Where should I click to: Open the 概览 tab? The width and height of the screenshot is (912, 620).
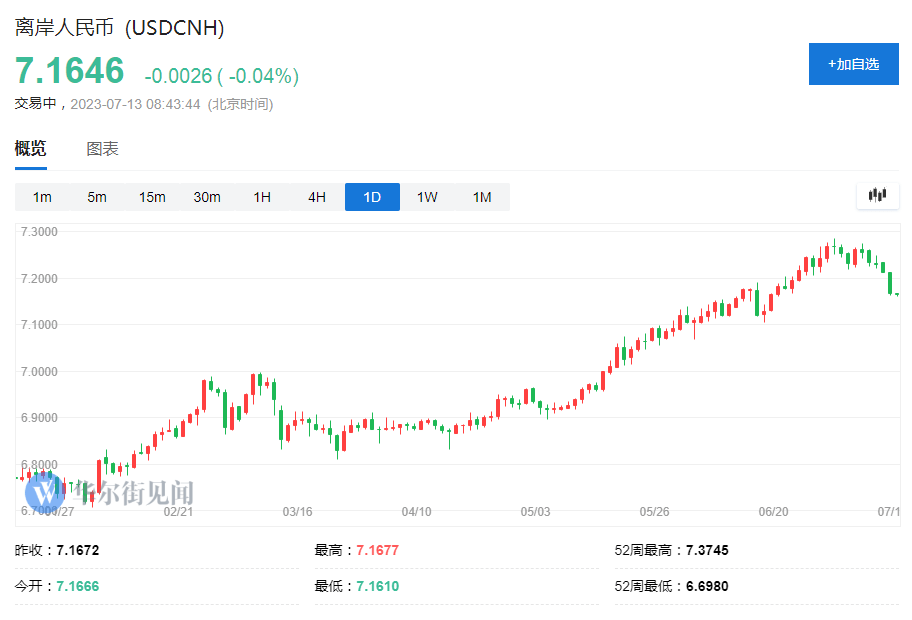30,149
